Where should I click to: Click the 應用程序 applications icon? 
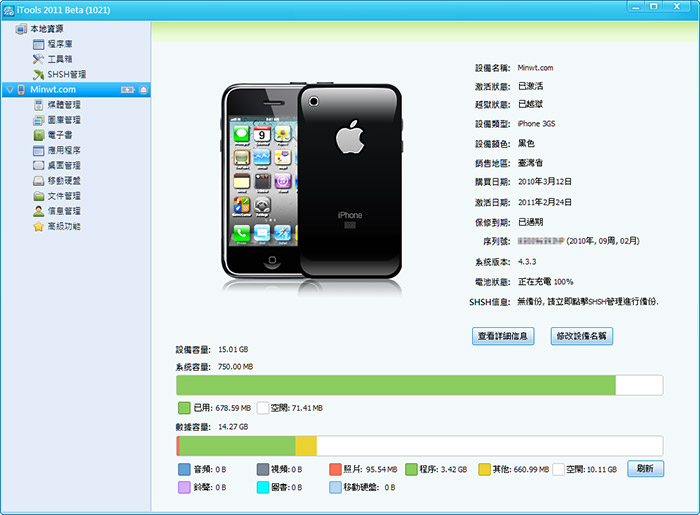click(38, 150)
